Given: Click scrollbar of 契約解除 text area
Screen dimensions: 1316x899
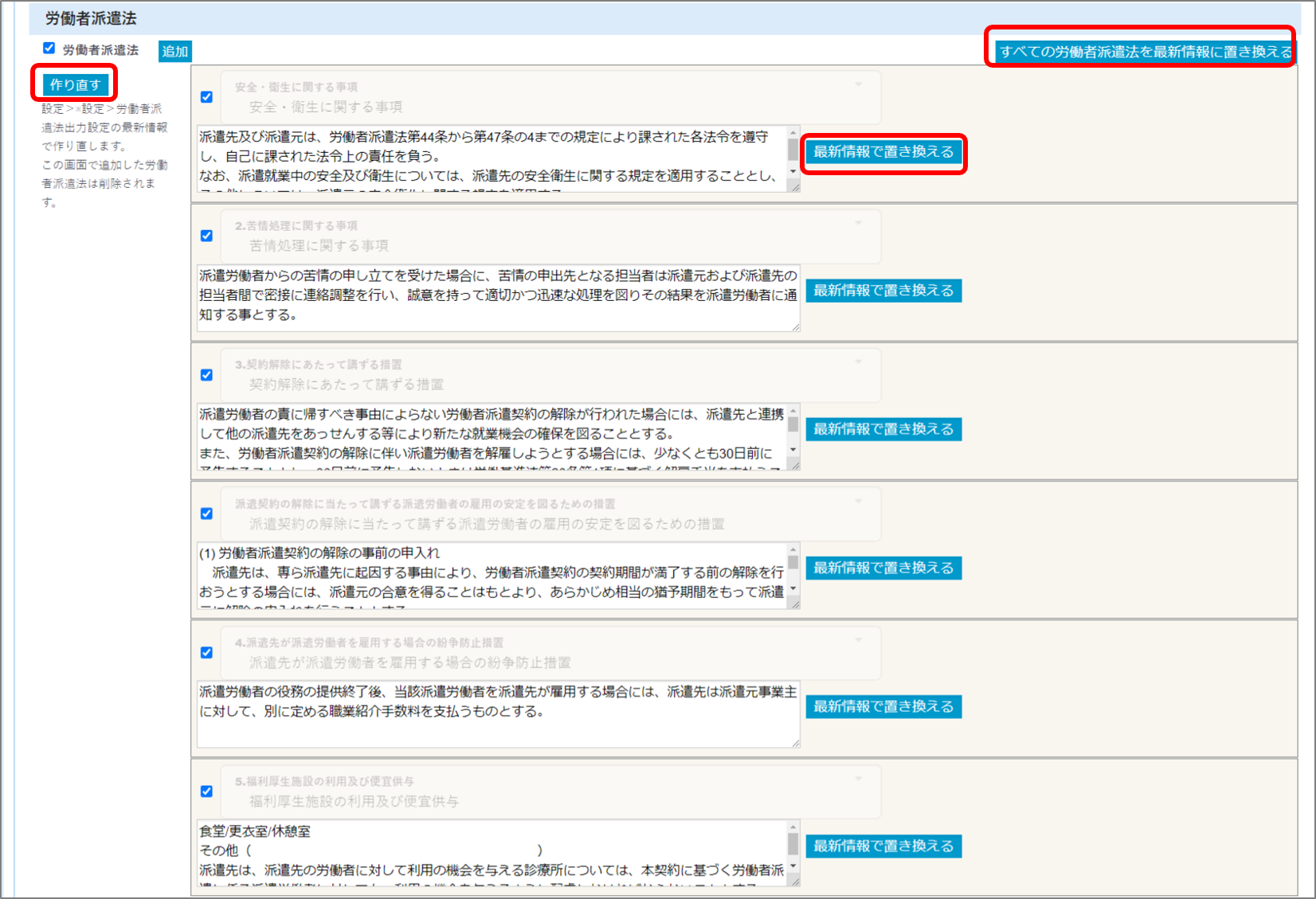Looking at the screenshot, I should 793,432.
